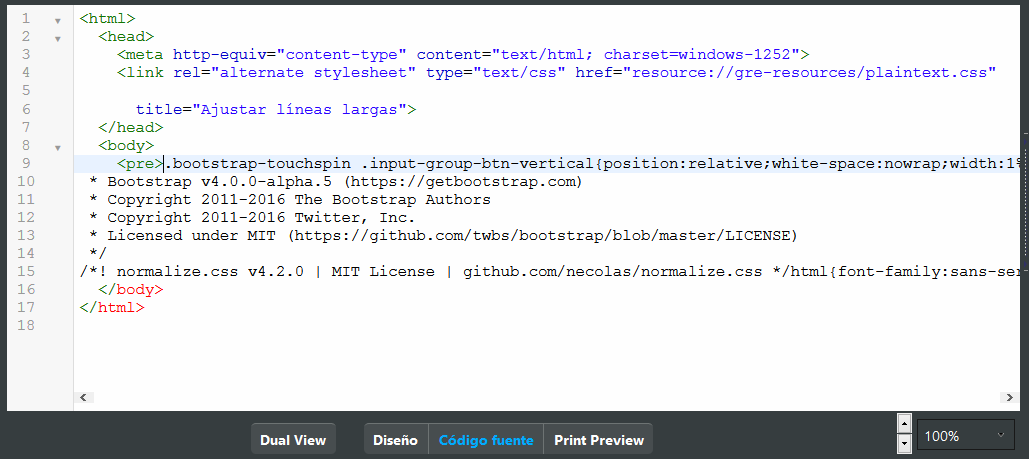Viewport: 1029px width, 459px height.
Task: Click the meta http-equiv line
Action: tap(463, 55)
